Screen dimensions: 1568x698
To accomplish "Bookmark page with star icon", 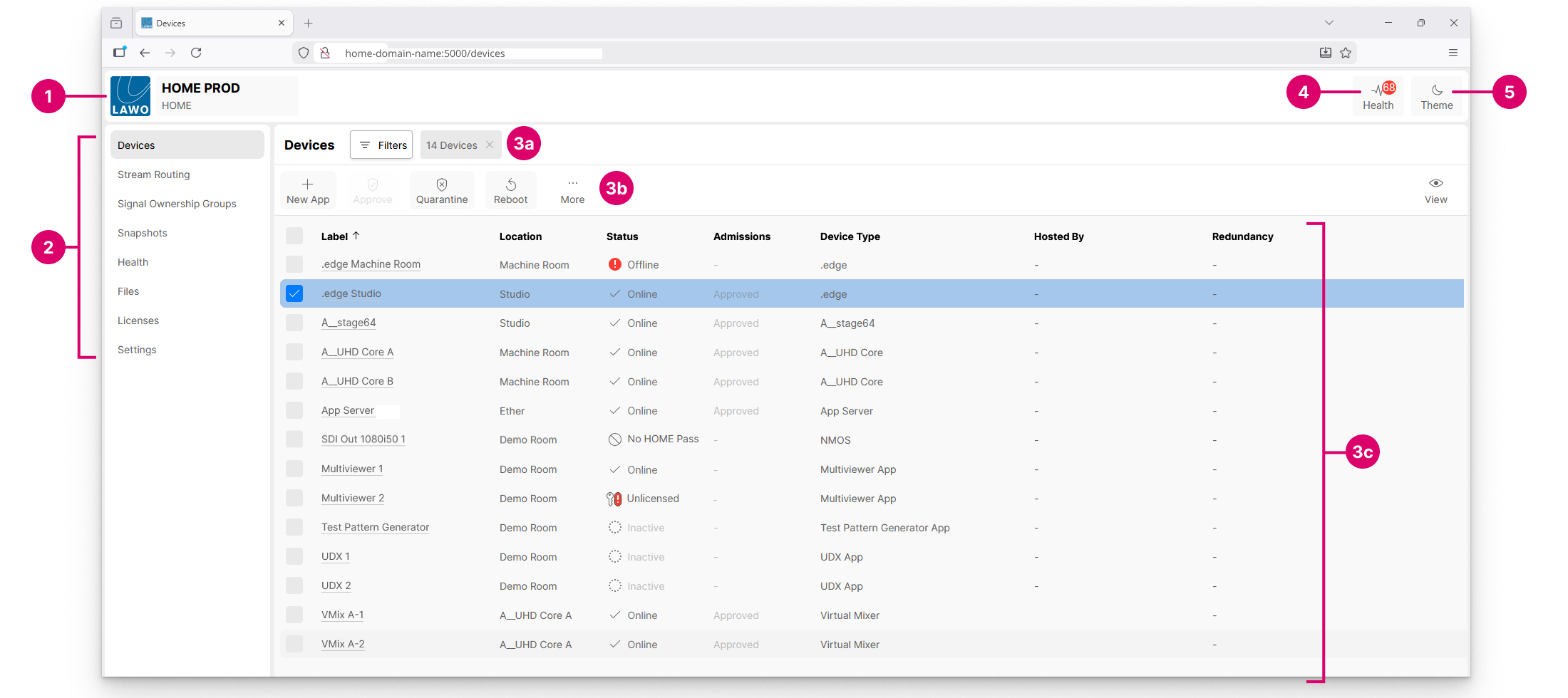I will point(1346,53).
